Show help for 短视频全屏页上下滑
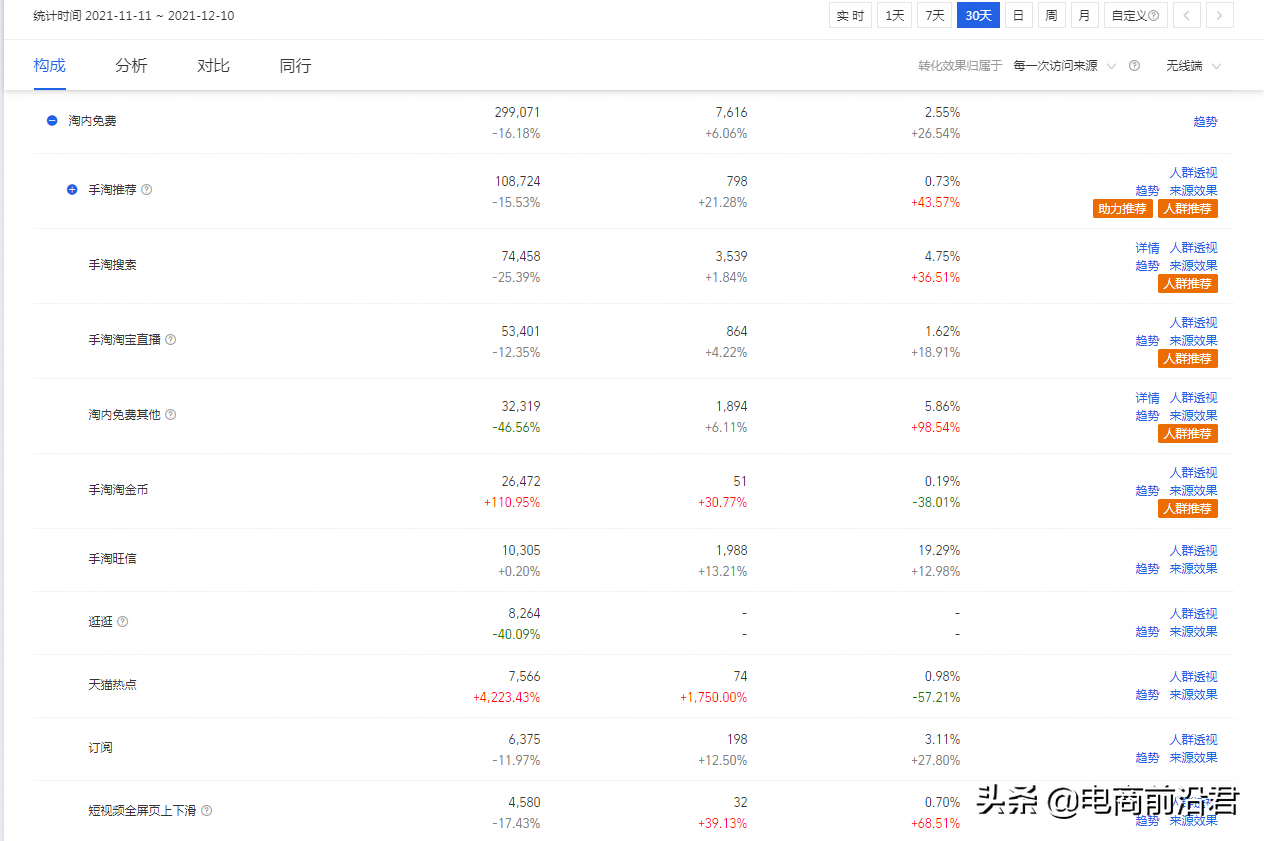The image size is (1264, 841). (207, 811)
